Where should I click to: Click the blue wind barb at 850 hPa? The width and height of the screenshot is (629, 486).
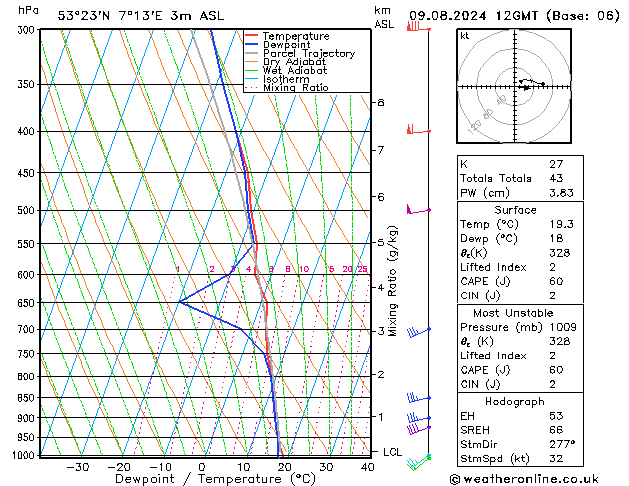coord(418,398)
